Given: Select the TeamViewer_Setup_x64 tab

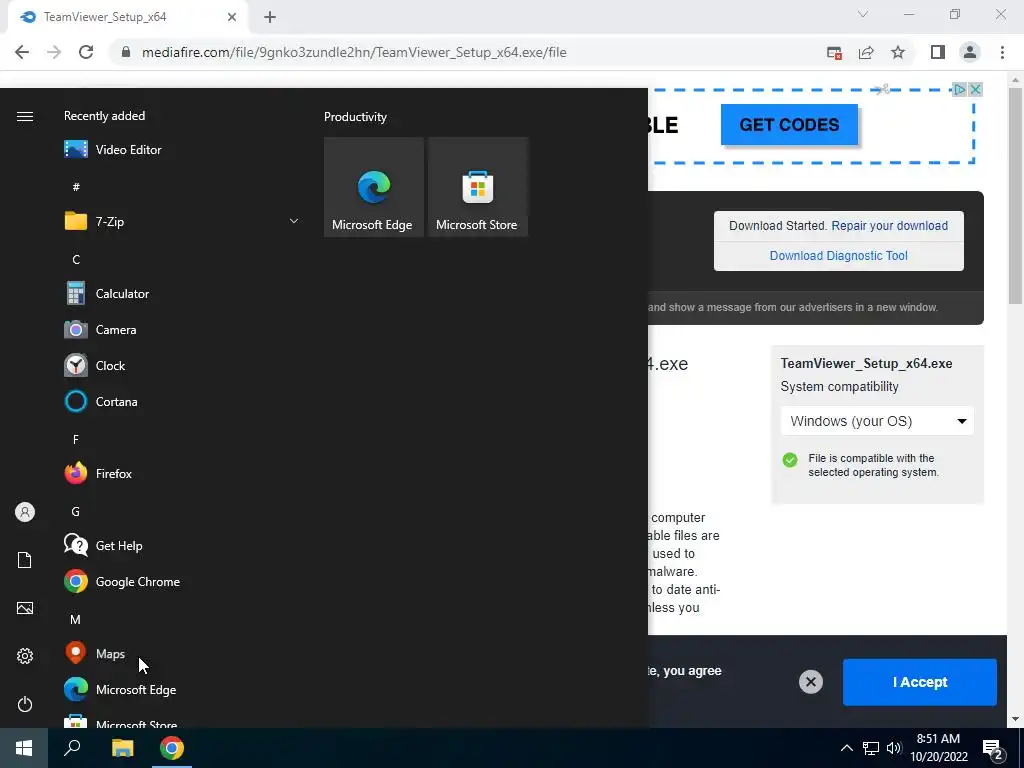Looking at the screenshot, I should (127, 17).
